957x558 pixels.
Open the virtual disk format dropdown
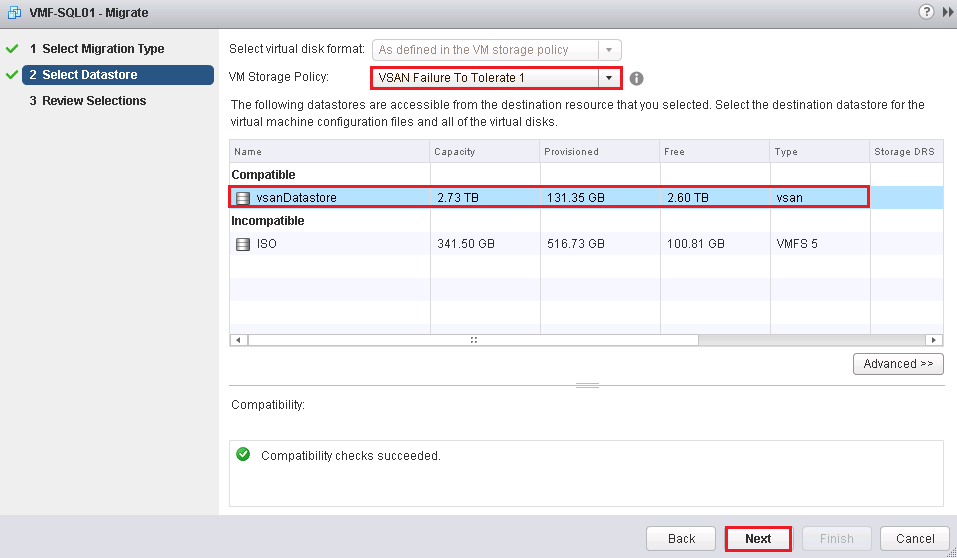[x=608, y=50]
